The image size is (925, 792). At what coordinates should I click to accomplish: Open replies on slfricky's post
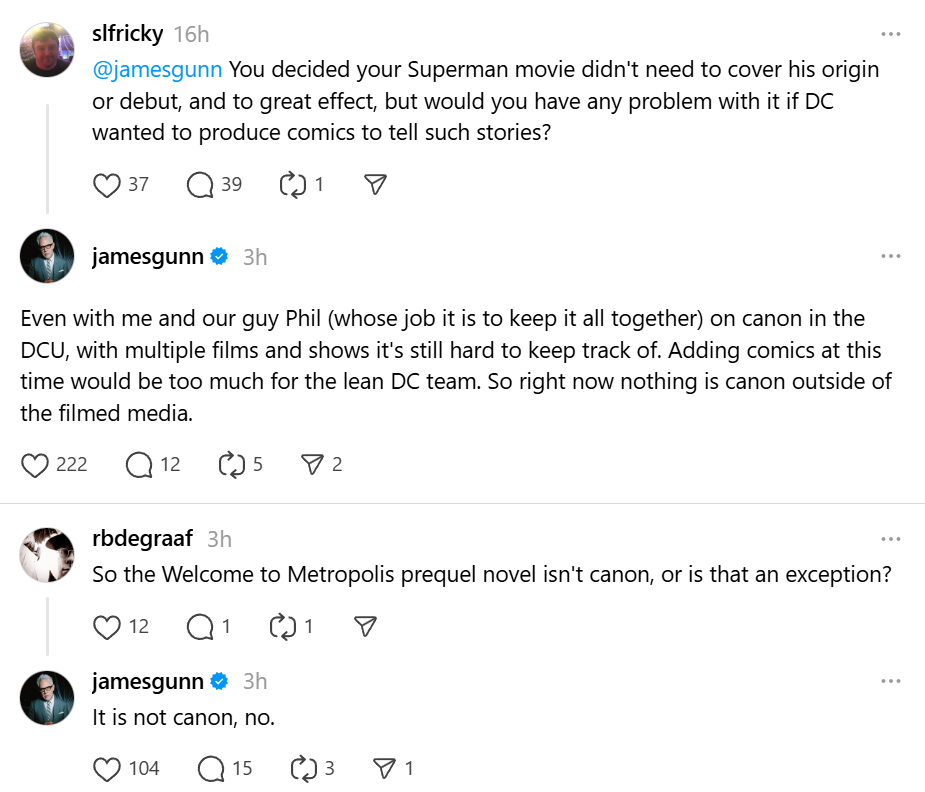pyautogui.click(x=200, y=185)
